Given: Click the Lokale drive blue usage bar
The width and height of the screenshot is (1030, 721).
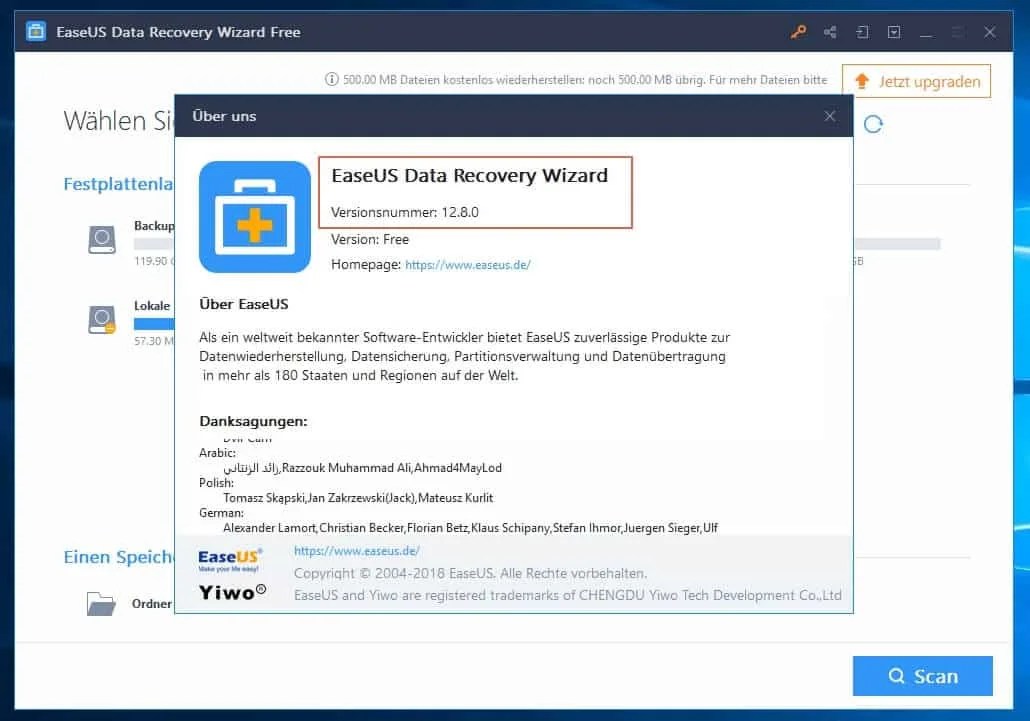Looking at the screenshot, I should pyautogui.click(x=154, y=324).
